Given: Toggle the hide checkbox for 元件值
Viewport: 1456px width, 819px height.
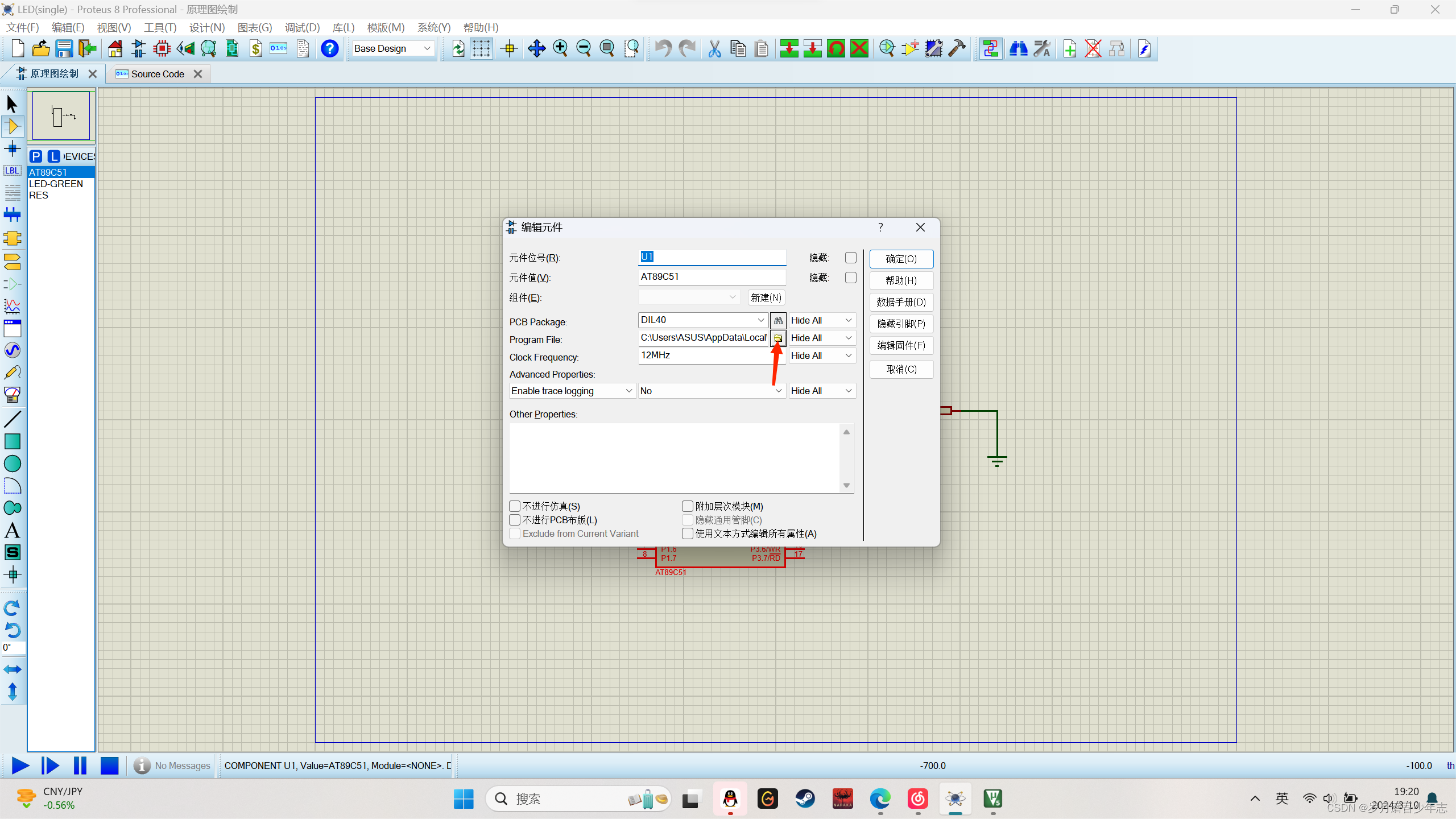Looking at the screenshot, I should (850, 278).
